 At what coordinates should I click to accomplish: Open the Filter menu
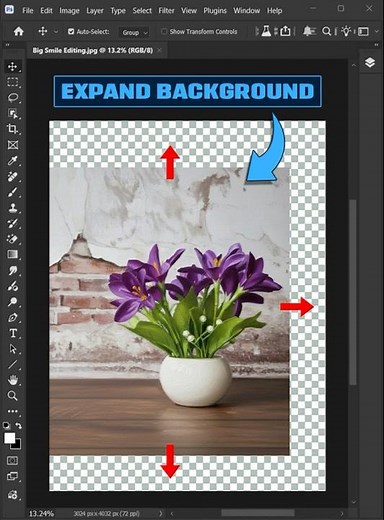coord(166,11)
